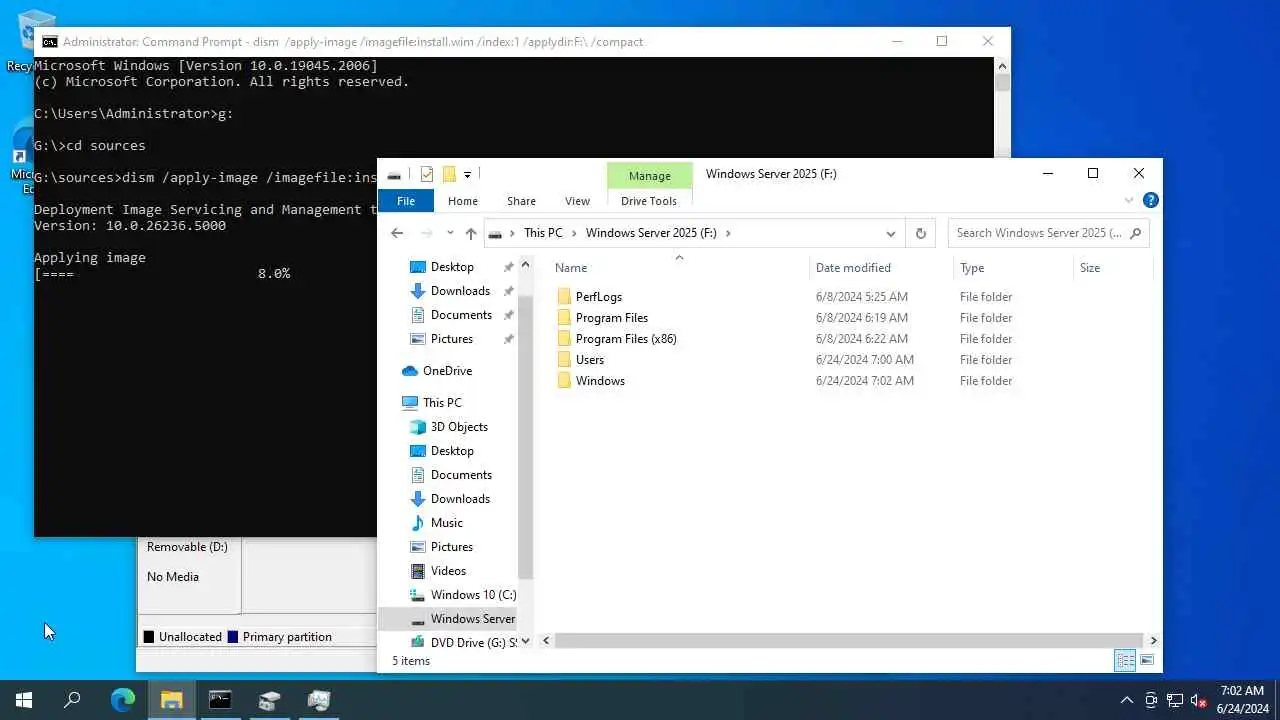This screenshot has height=720, width=1280.
Task: Click the drive icon in Explorer's title bar
Action: coord(394,175)
